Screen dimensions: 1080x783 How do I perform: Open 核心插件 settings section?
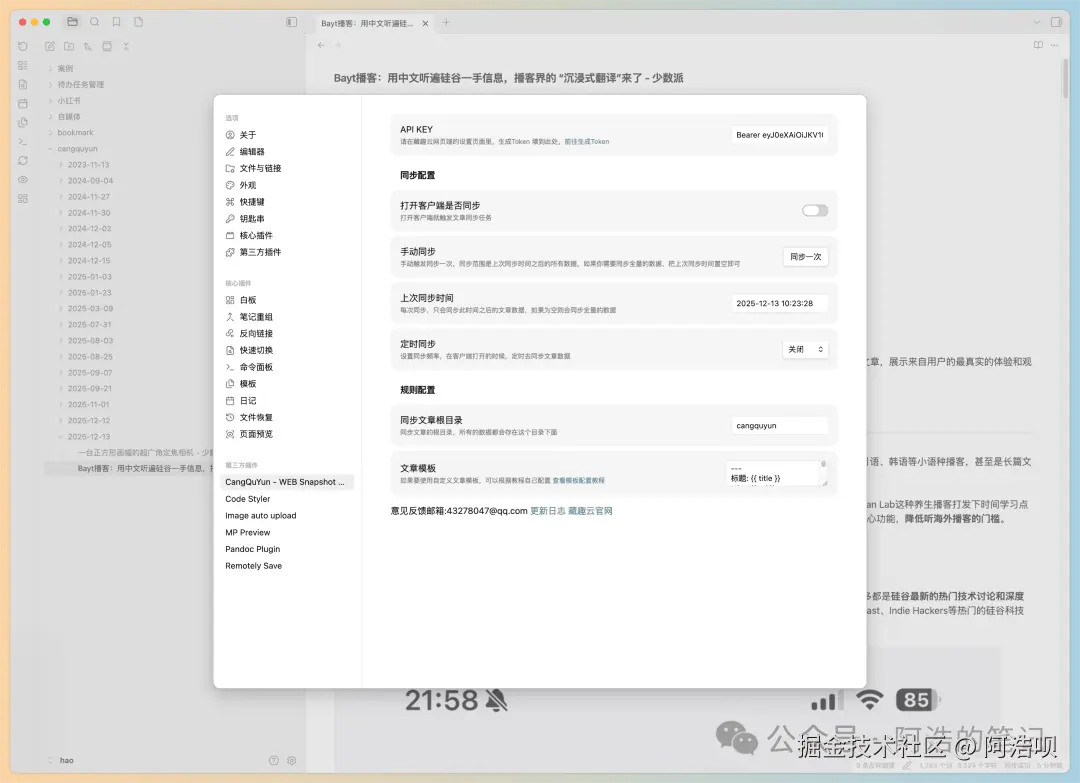coord(256,236)
